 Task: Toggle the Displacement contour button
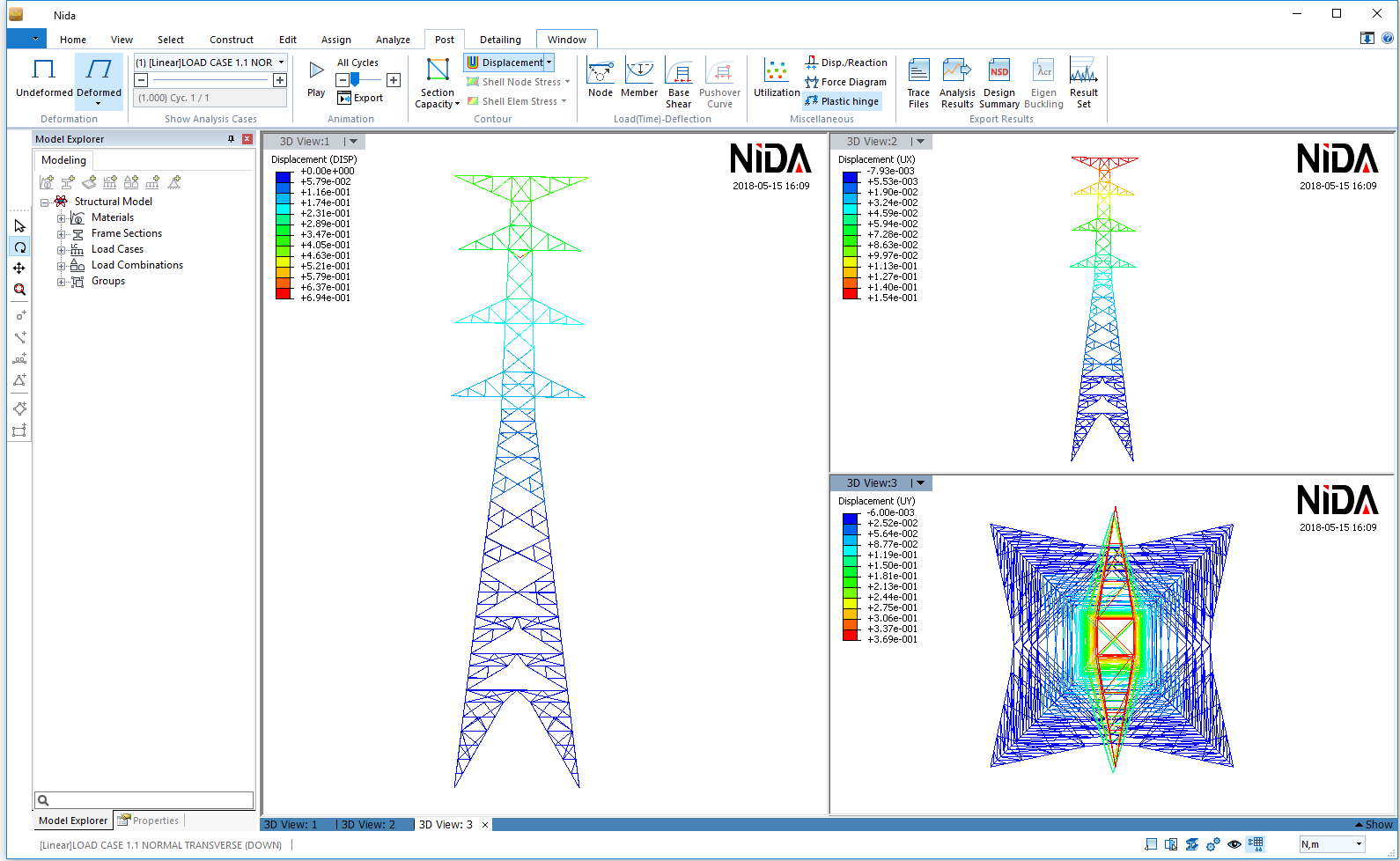505,63
